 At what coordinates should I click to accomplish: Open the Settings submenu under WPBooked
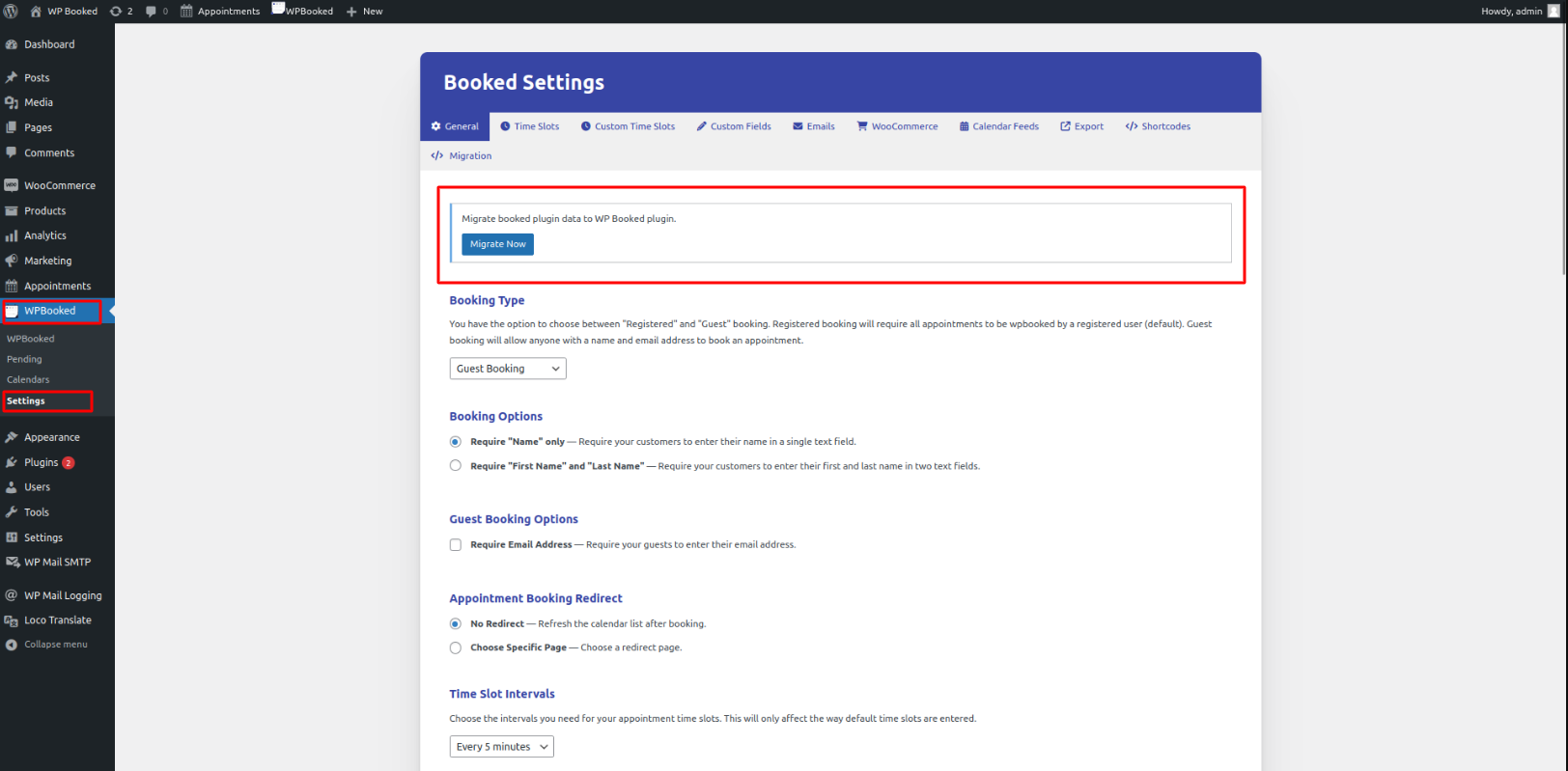tap(26, 400)
